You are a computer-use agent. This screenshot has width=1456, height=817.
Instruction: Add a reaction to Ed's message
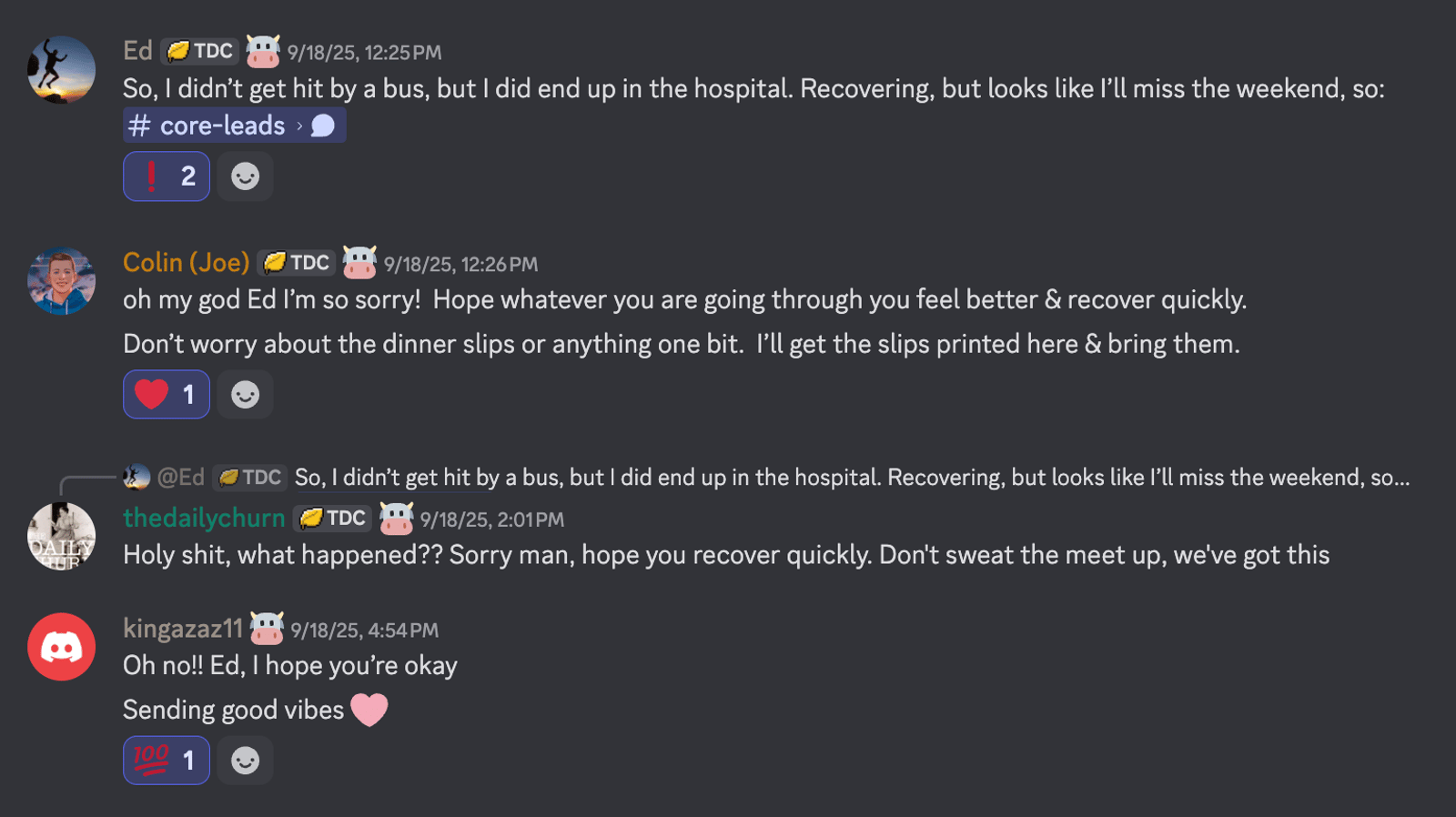(245, 177)
